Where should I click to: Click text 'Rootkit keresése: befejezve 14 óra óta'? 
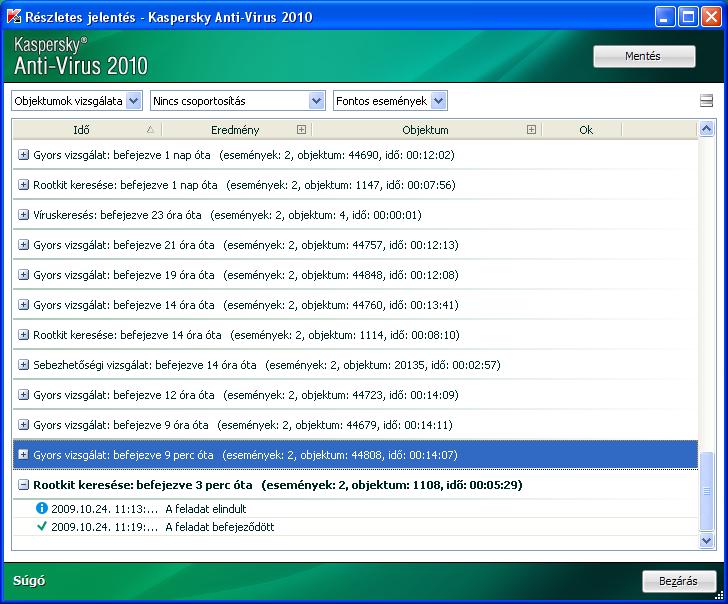pyautogui.click(x=127, y=335)
